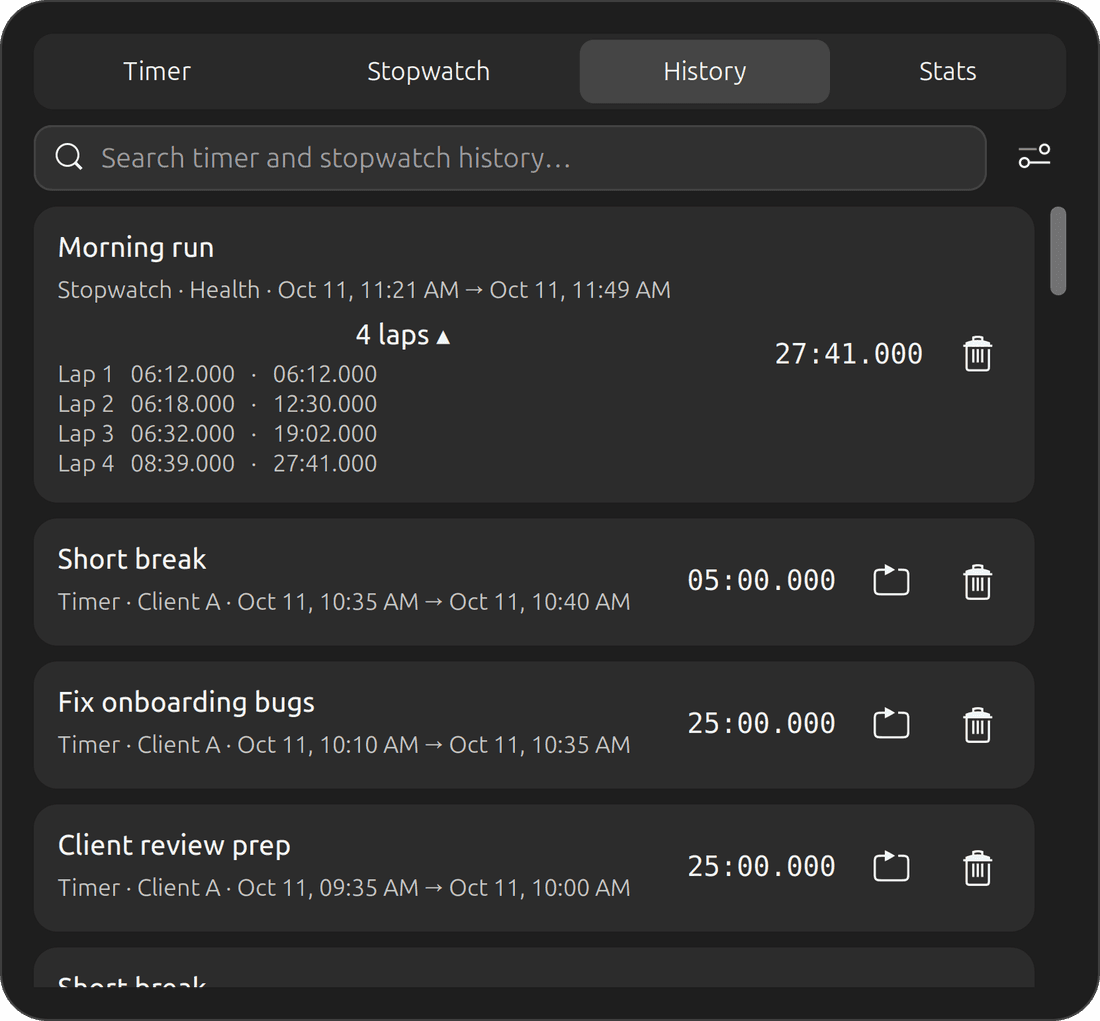Viewport: 1100px width, 1021px height.
Task: Switch to the Timer tab
Action: (x=157, y=72)
